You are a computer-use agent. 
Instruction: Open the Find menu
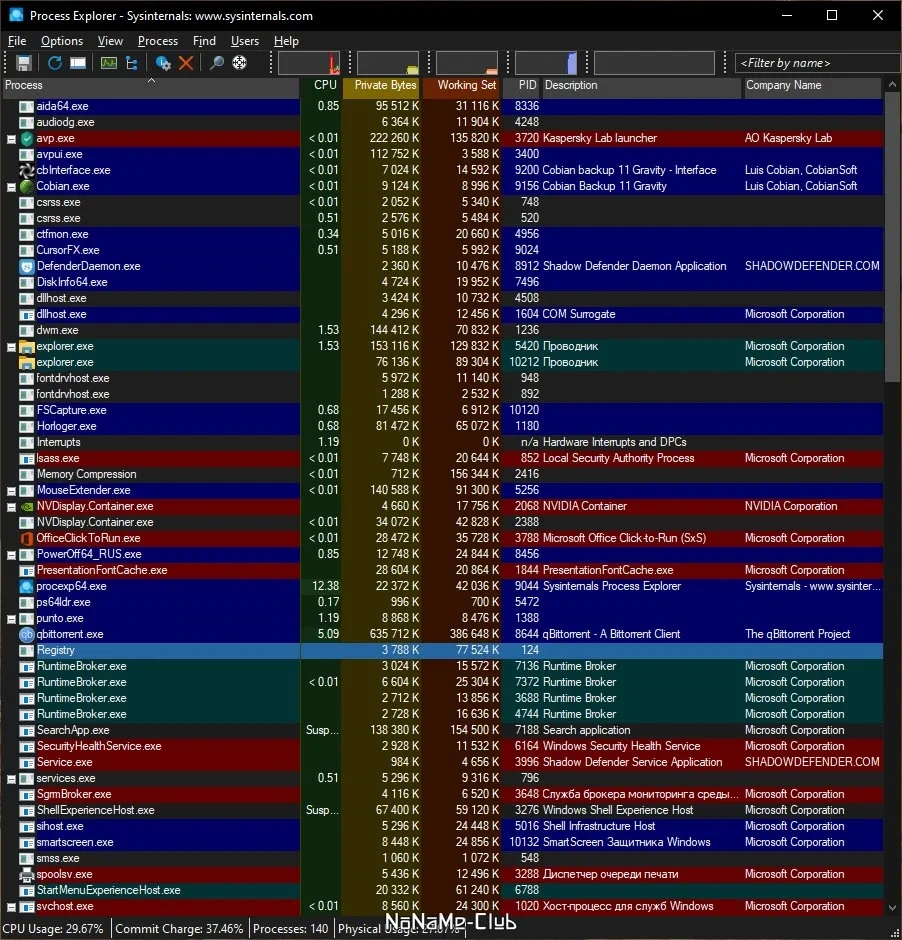pyautogui.click(x=204, y=41)
